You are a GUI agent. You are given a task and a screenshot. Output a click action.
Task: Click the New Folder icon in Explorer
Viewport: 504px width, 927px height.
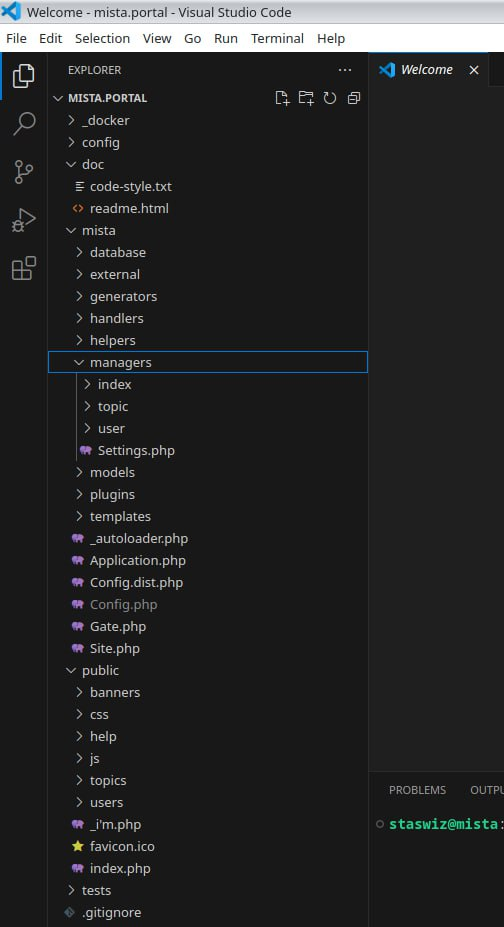306,98
